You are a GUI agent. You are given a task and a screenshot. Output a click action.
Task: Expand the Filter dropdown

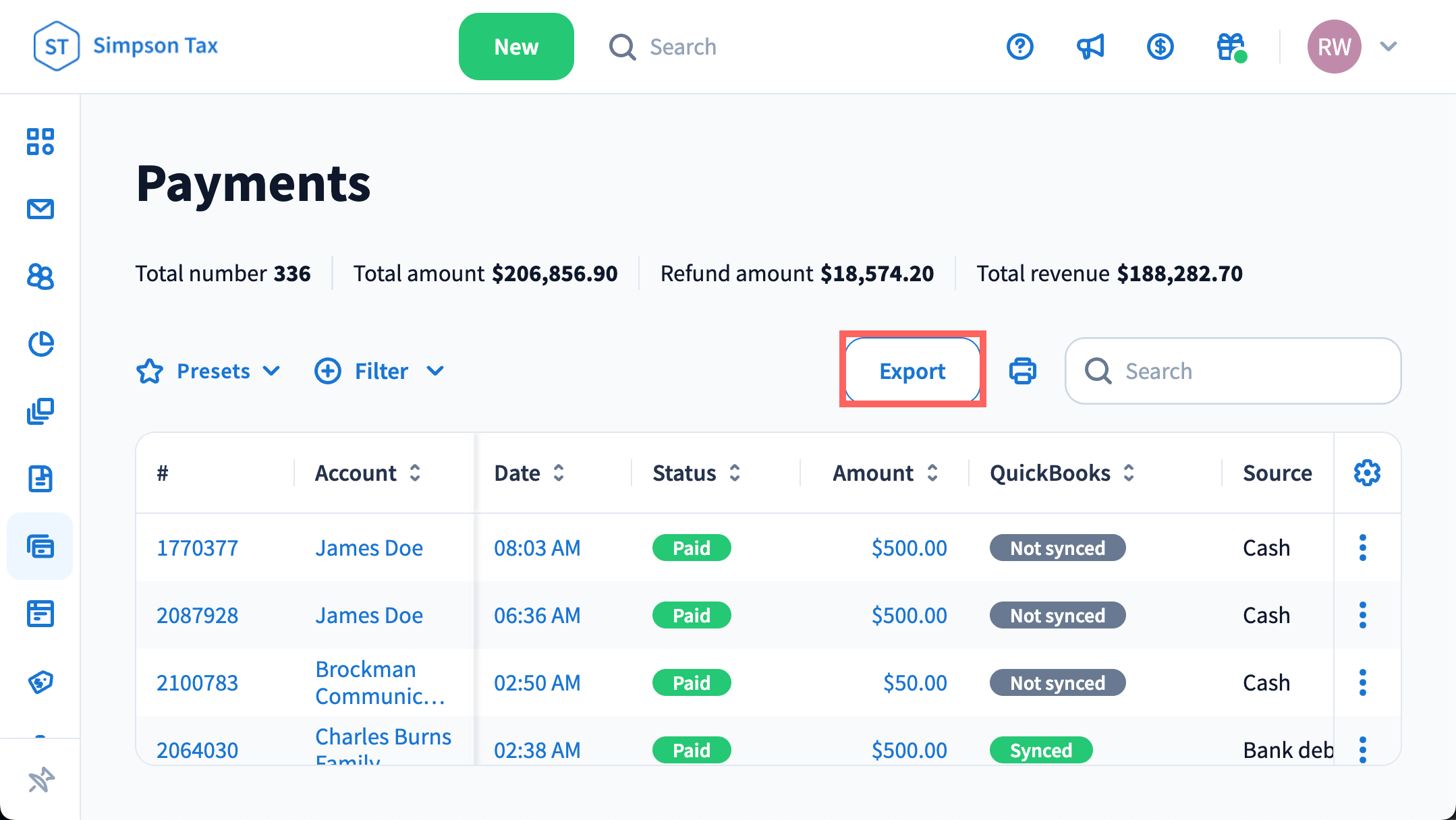point(380,371)
